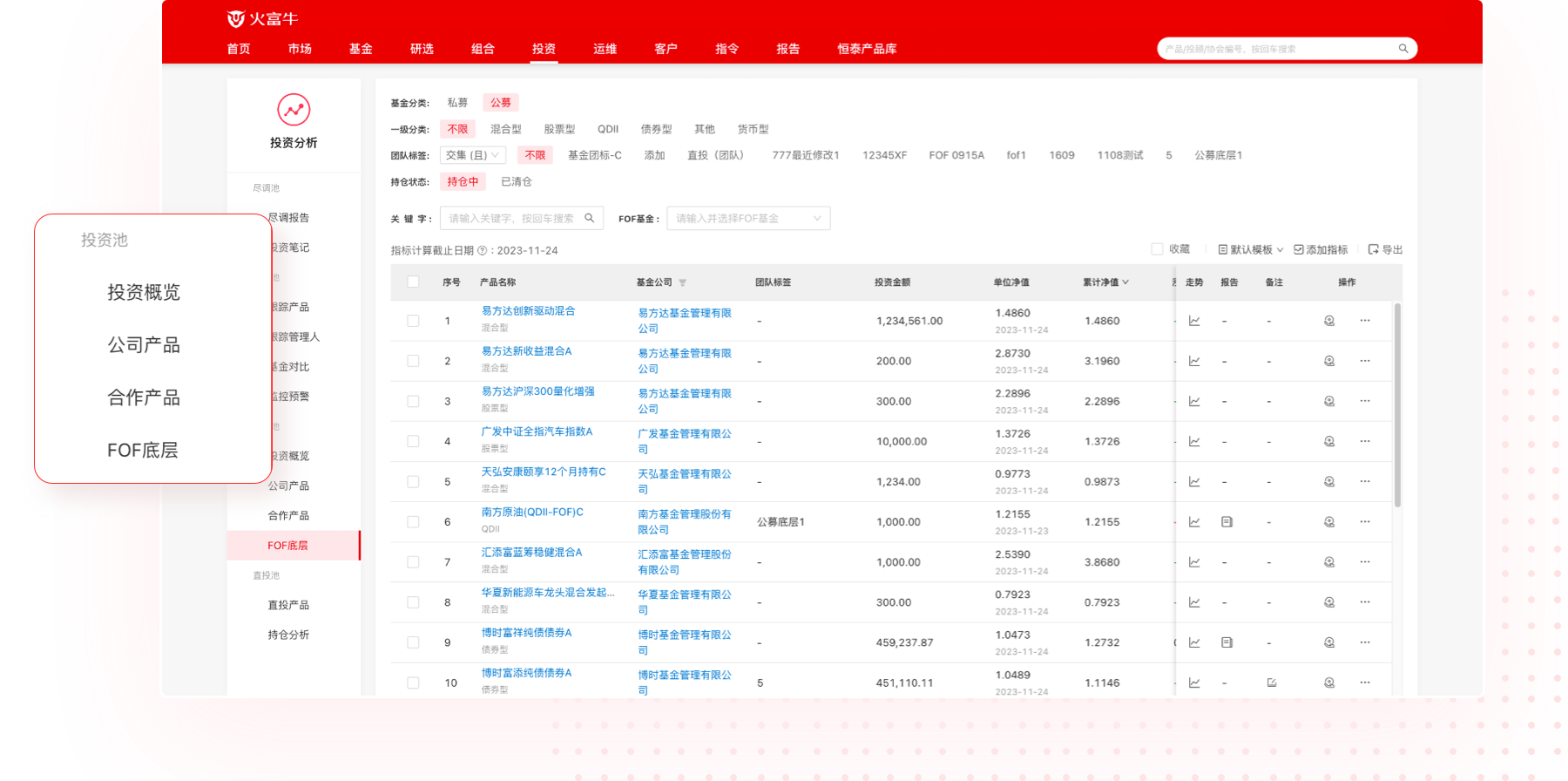
Task: Select the 债券型 category filter
Action: tap(656, 129)
